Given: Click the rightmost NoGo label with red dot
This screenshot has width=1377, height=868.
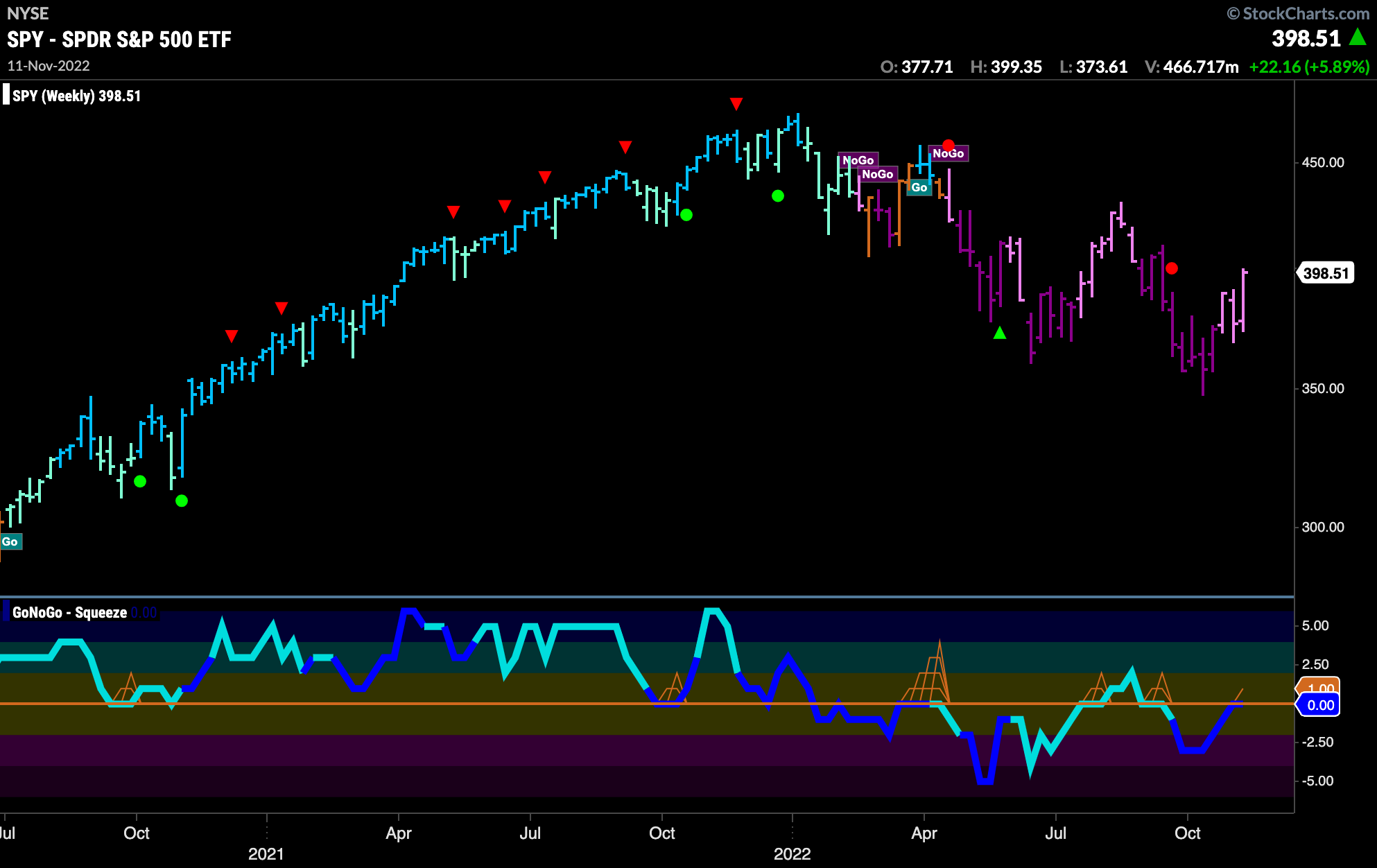Looking at the screenshot, I should coord(948,153).
